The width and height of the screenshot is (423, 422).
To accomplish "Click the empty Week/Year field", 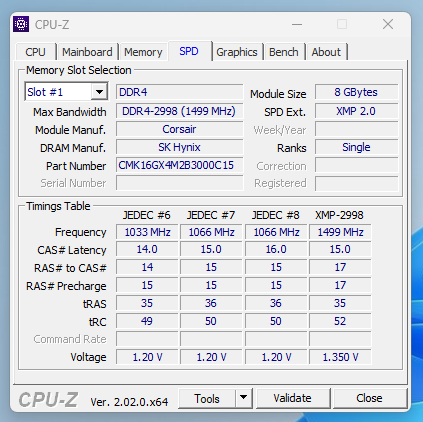I will [356, 129].
